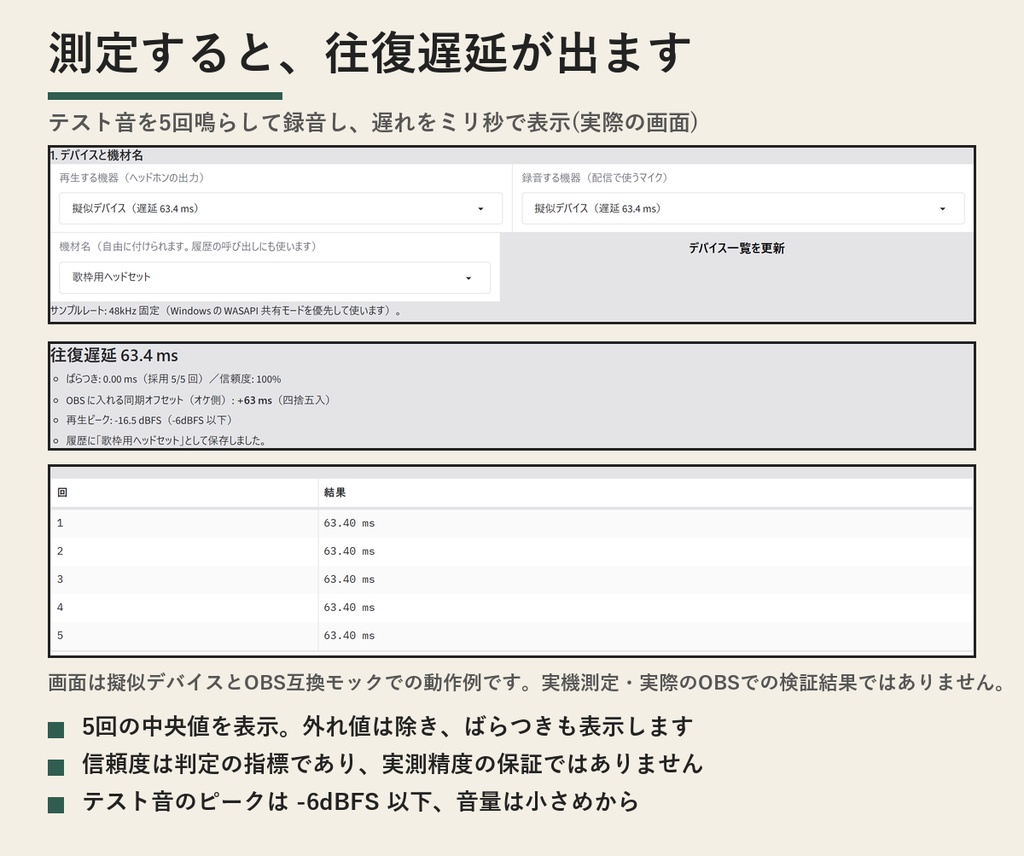Open the 録音する機器 recording device dropdown
This screenshot has width=1024, height=856.
click(743, 208)
